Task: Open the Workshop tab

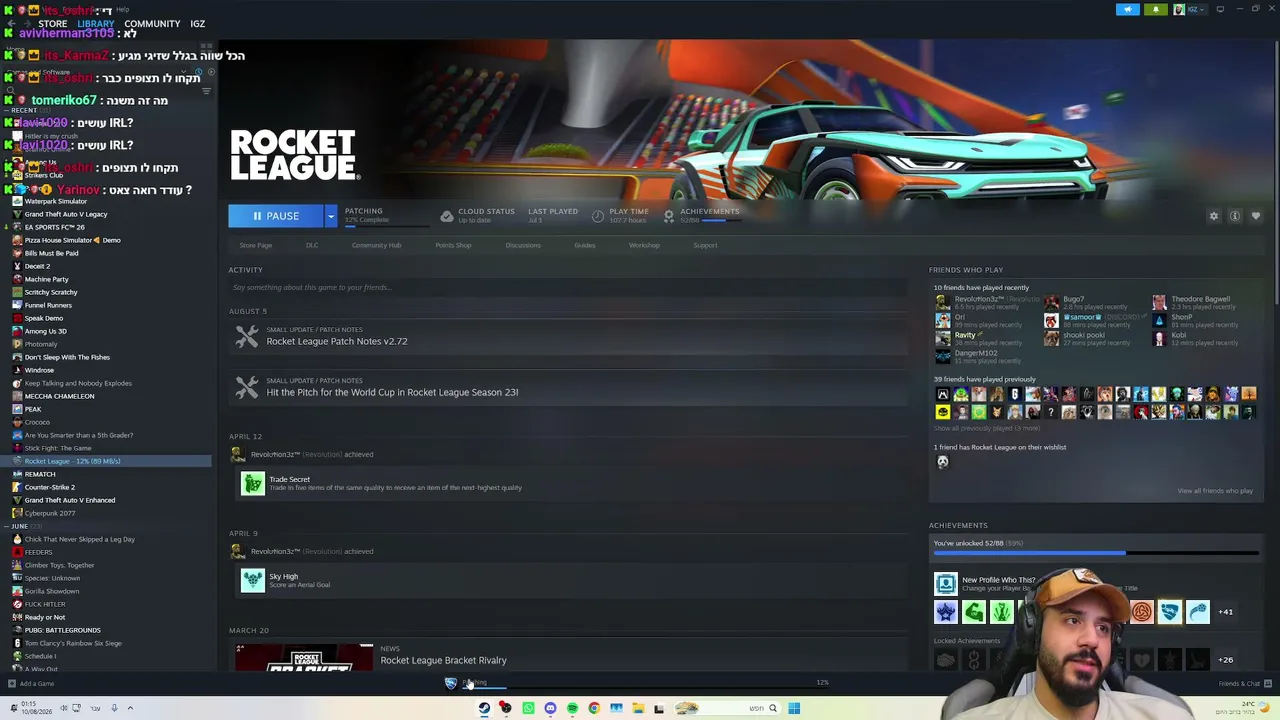Action: [644, 245]
